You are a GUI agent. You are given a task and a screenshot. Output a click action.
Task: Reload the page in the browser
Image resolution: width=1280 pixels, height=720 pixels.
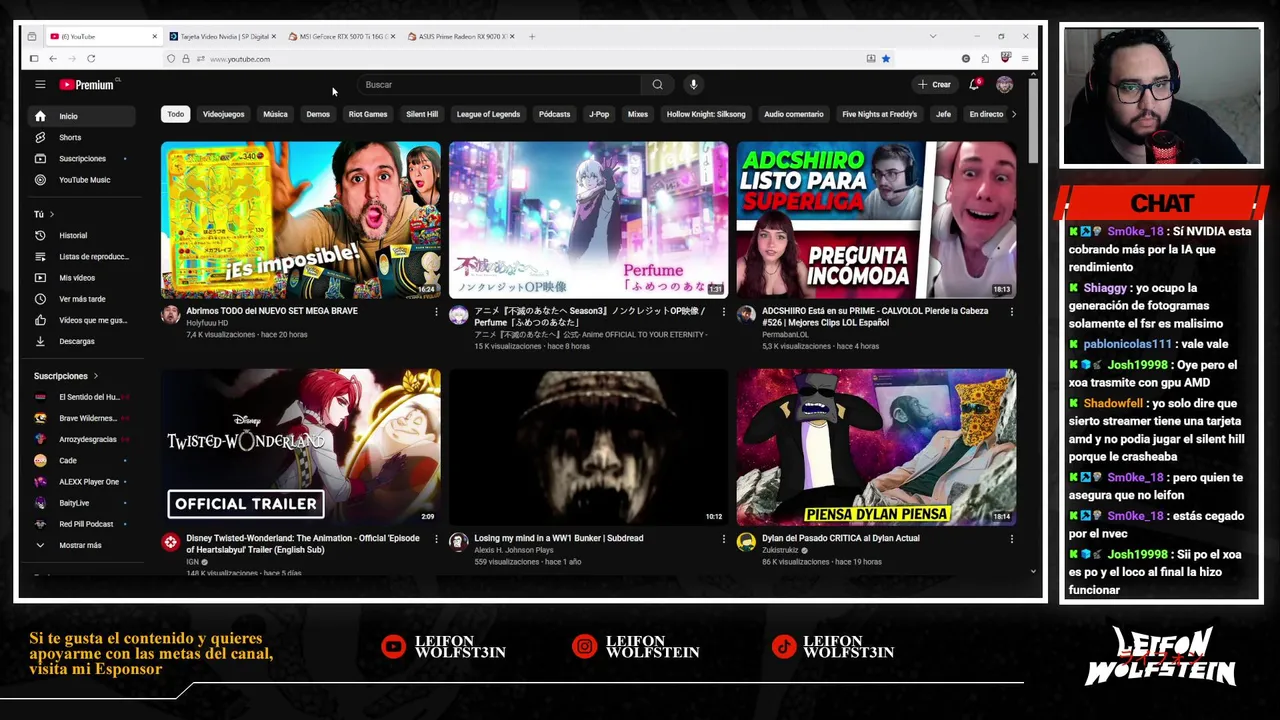coord(90,59)
